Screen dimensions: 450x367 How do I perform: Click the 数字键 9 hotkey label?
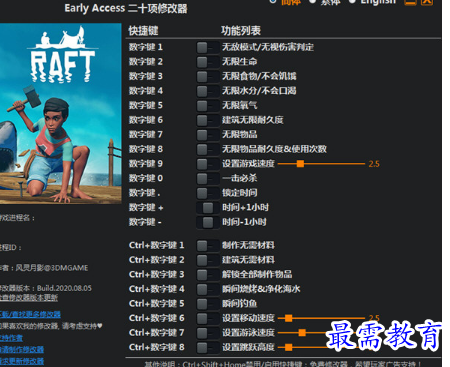[146, 164]
